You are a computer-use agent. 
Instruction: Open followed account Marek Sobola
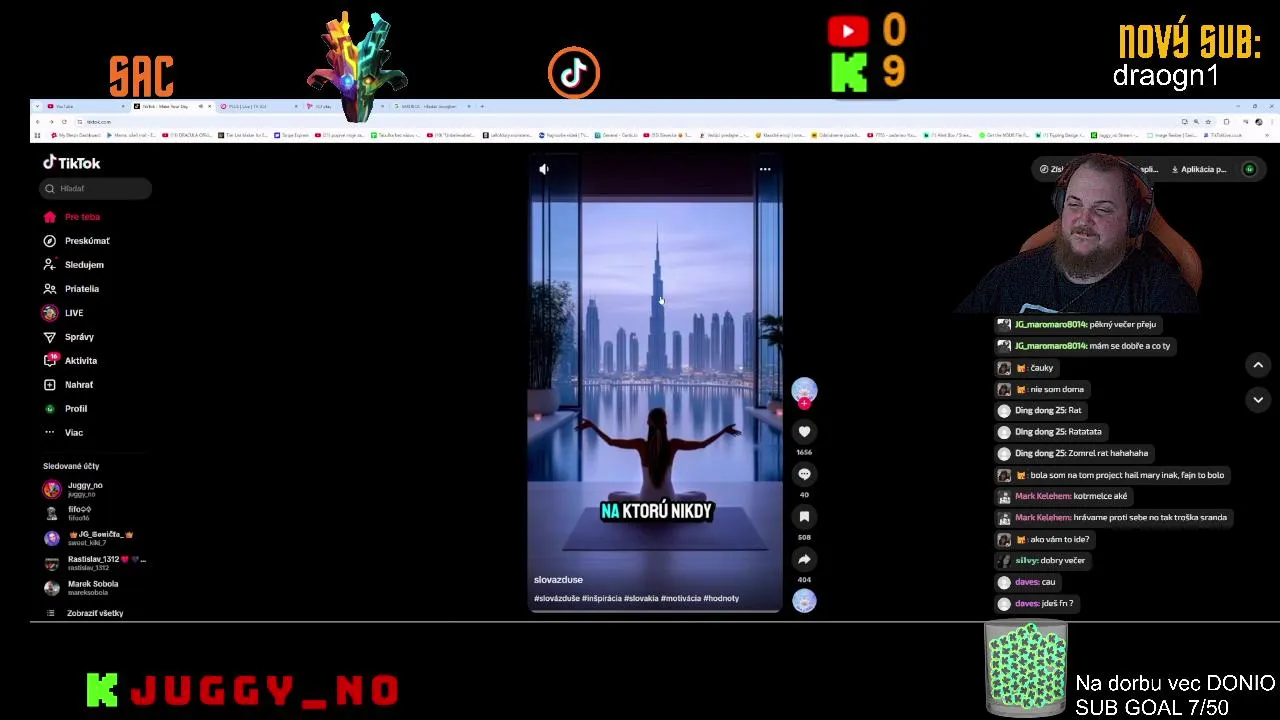(x=81, y=588)
